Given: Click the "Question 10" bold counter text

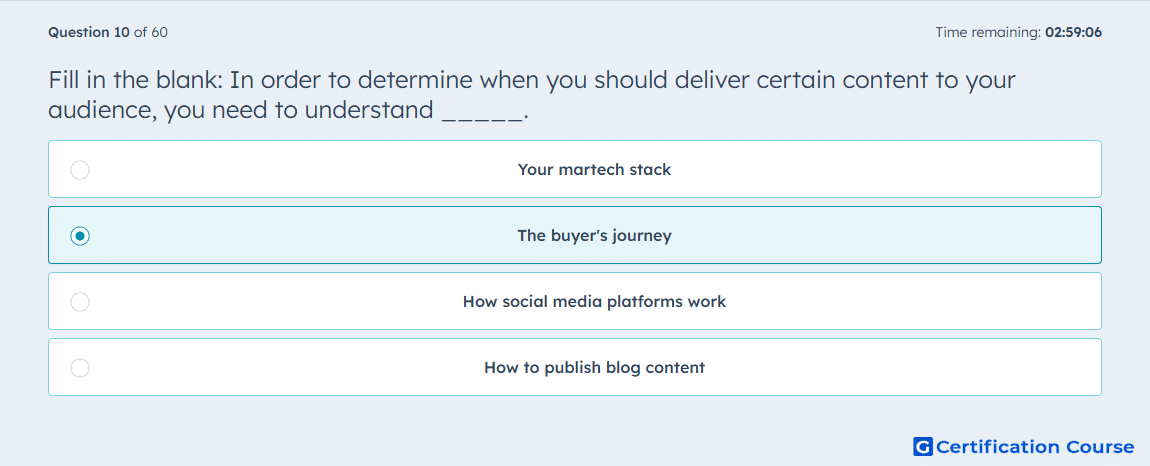Looking at the screenshot, I should point(89,32).
